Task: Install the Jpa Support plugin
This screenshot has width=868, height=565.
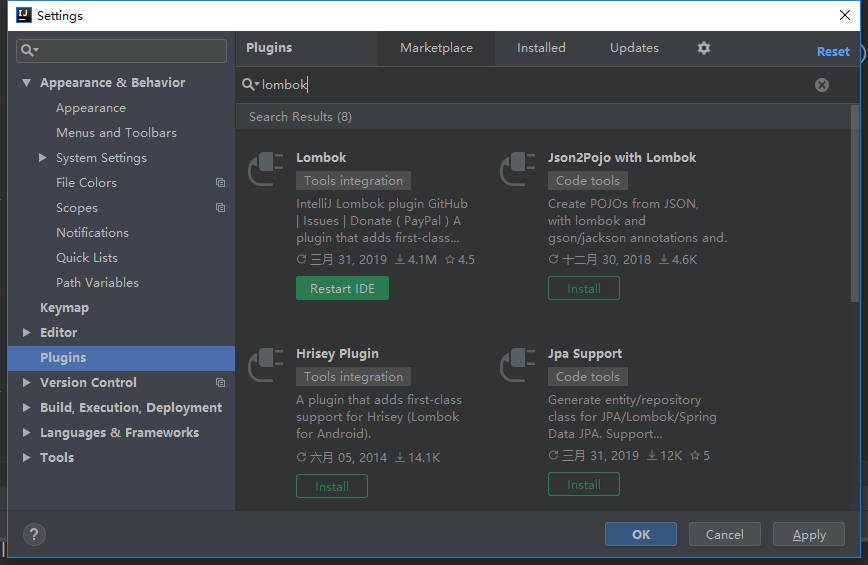Action: point(583,484)
